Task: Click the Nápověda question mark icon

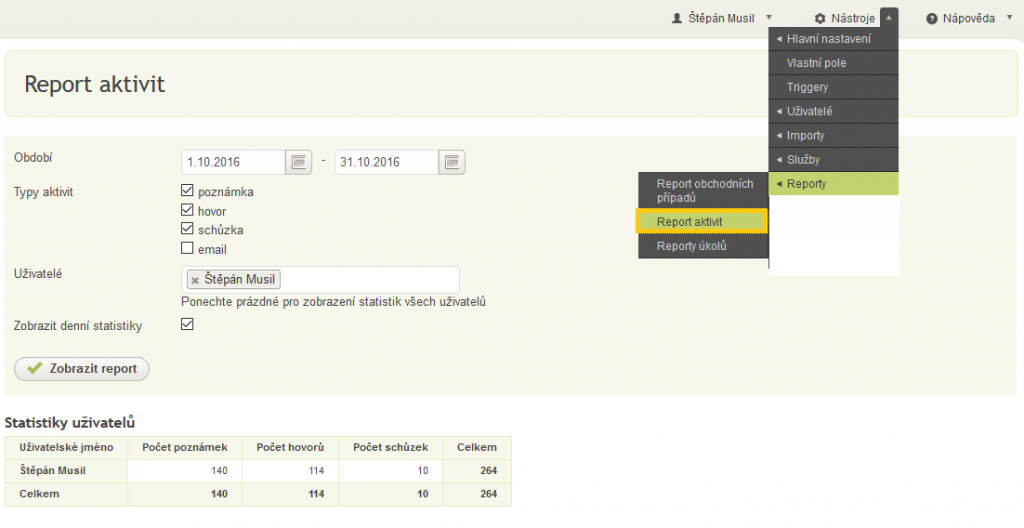Action: pos(932,18)
